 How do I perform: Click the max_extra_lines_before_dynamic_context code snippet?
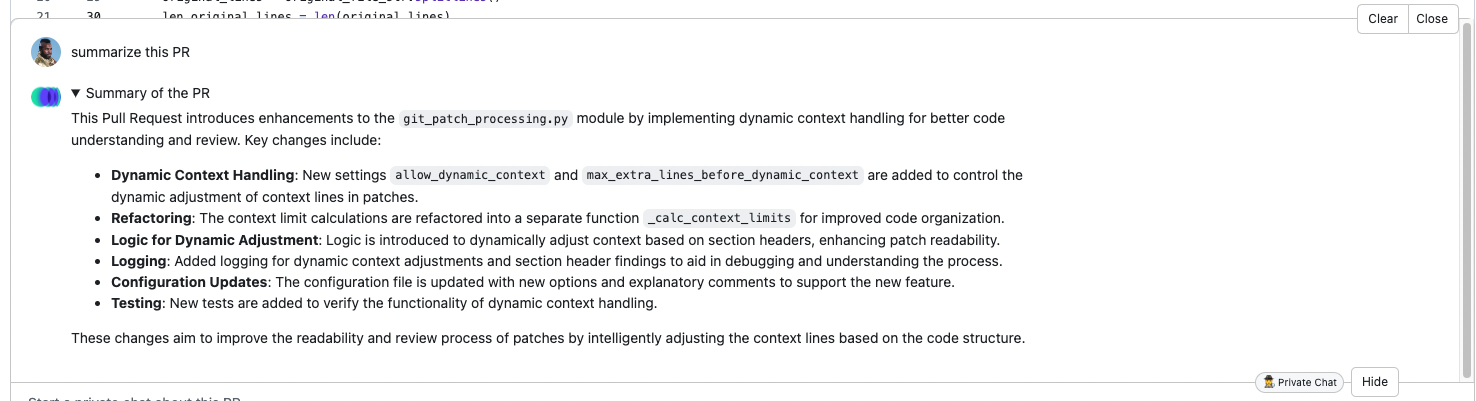pos(722,175)
